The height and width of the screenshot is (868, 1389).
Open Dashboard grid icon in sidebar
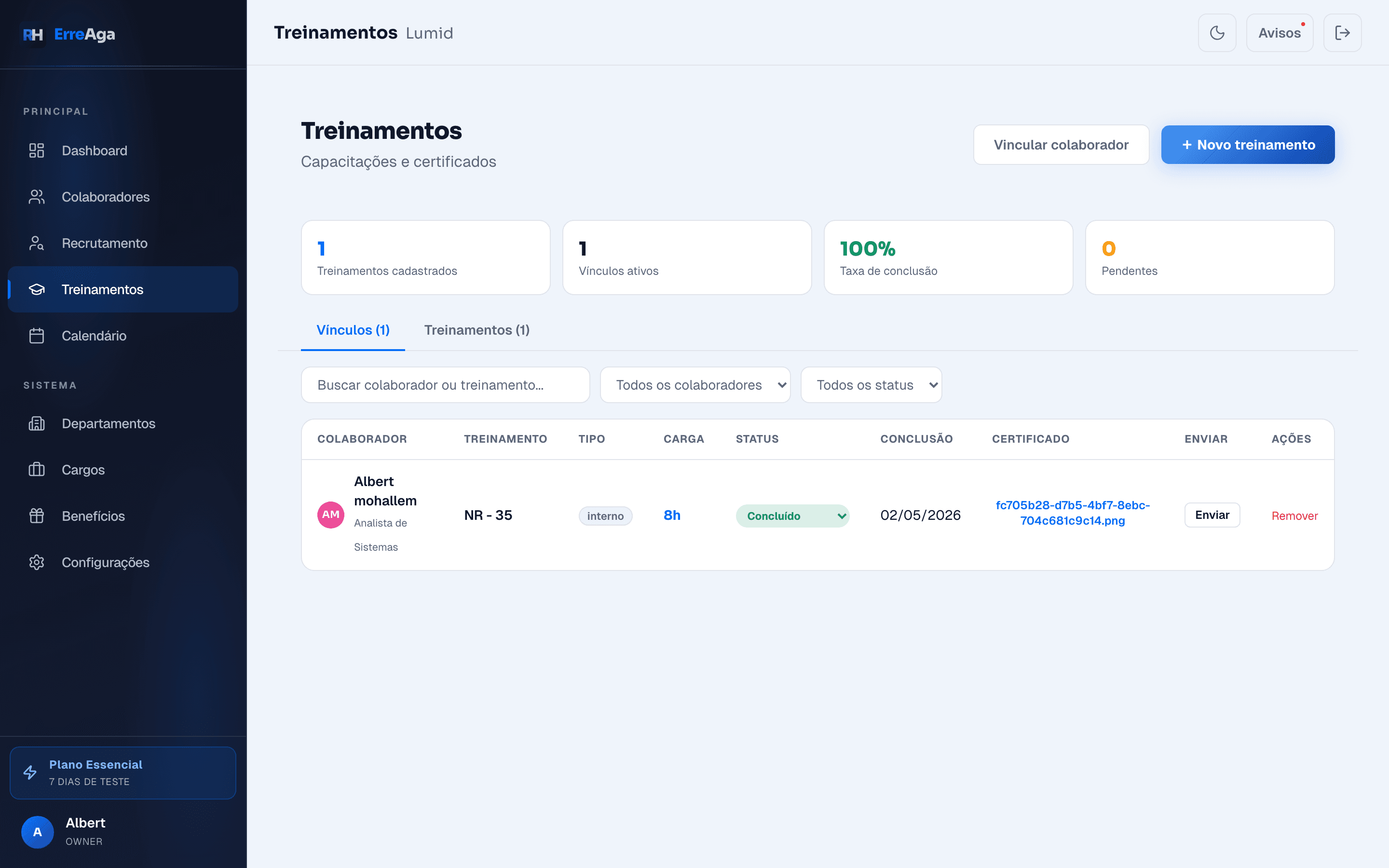coord(37,150)
